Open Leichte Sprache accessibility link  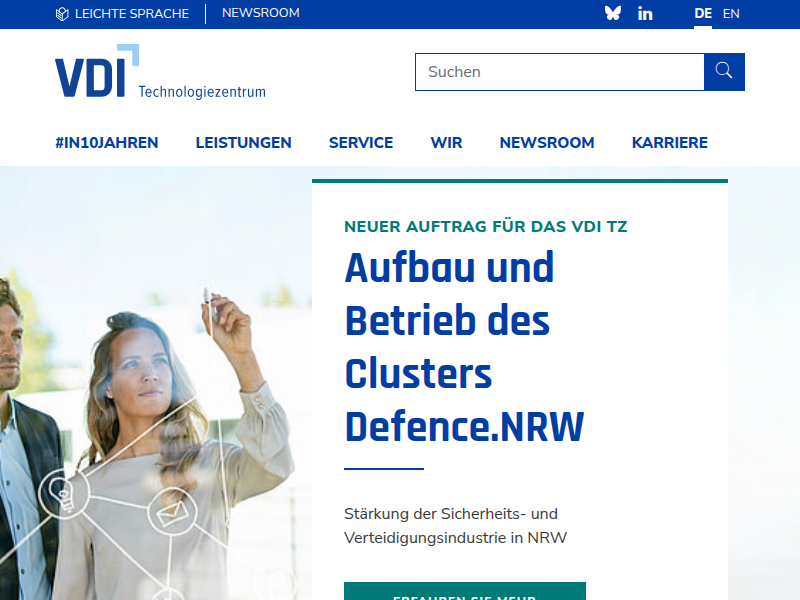[x=122, y=14]
